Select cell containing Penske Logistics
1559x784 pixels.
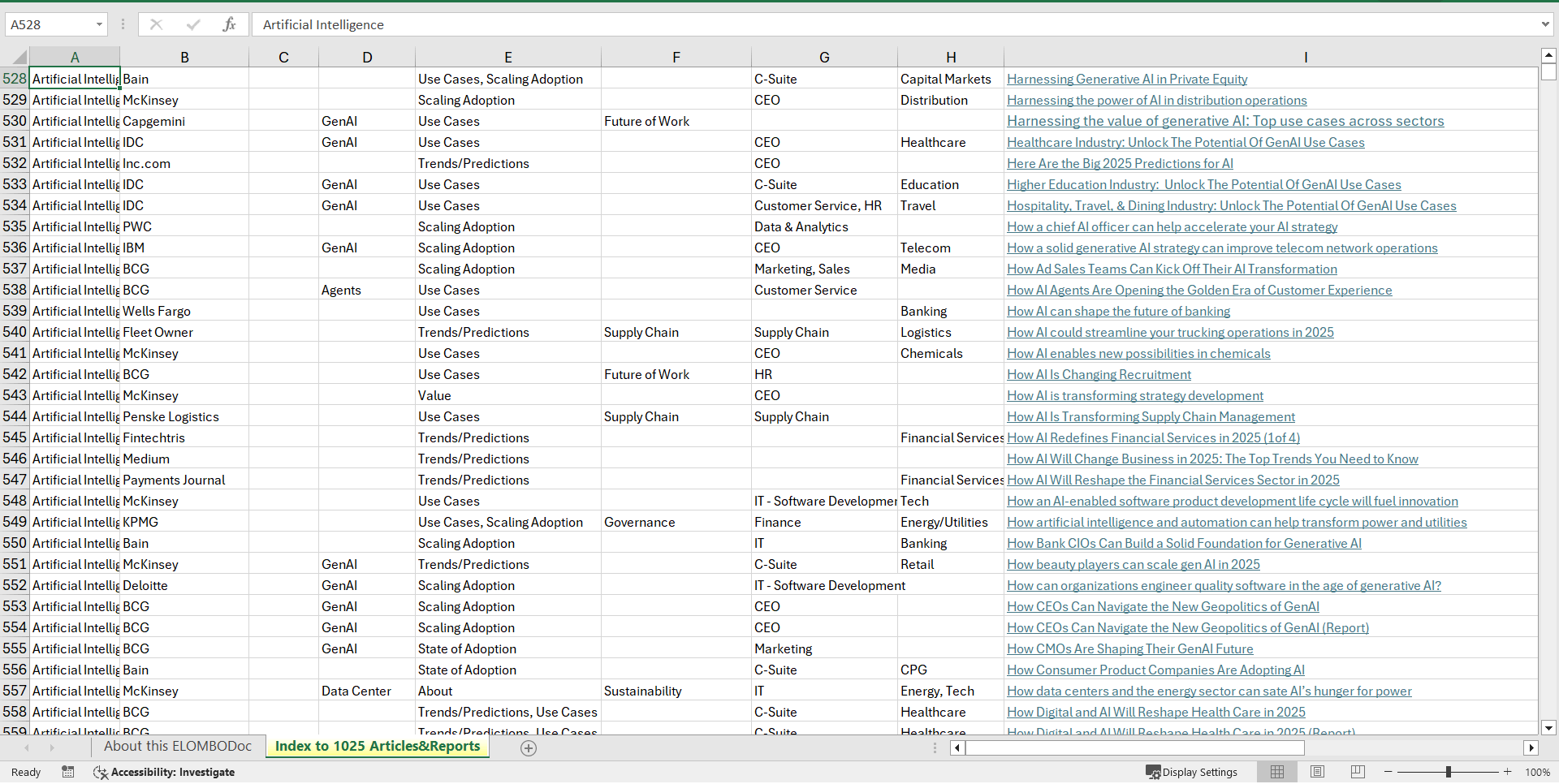coord(184,416)
